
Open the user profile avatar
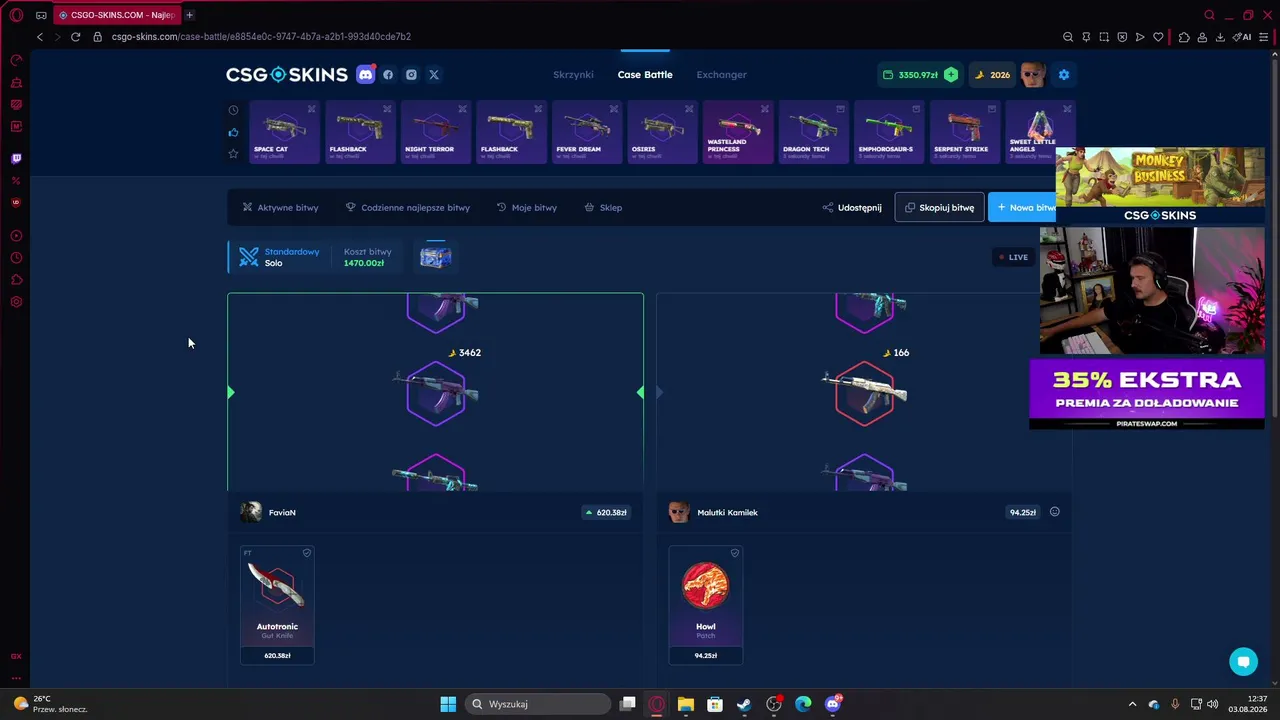(x=1034, y=74)
